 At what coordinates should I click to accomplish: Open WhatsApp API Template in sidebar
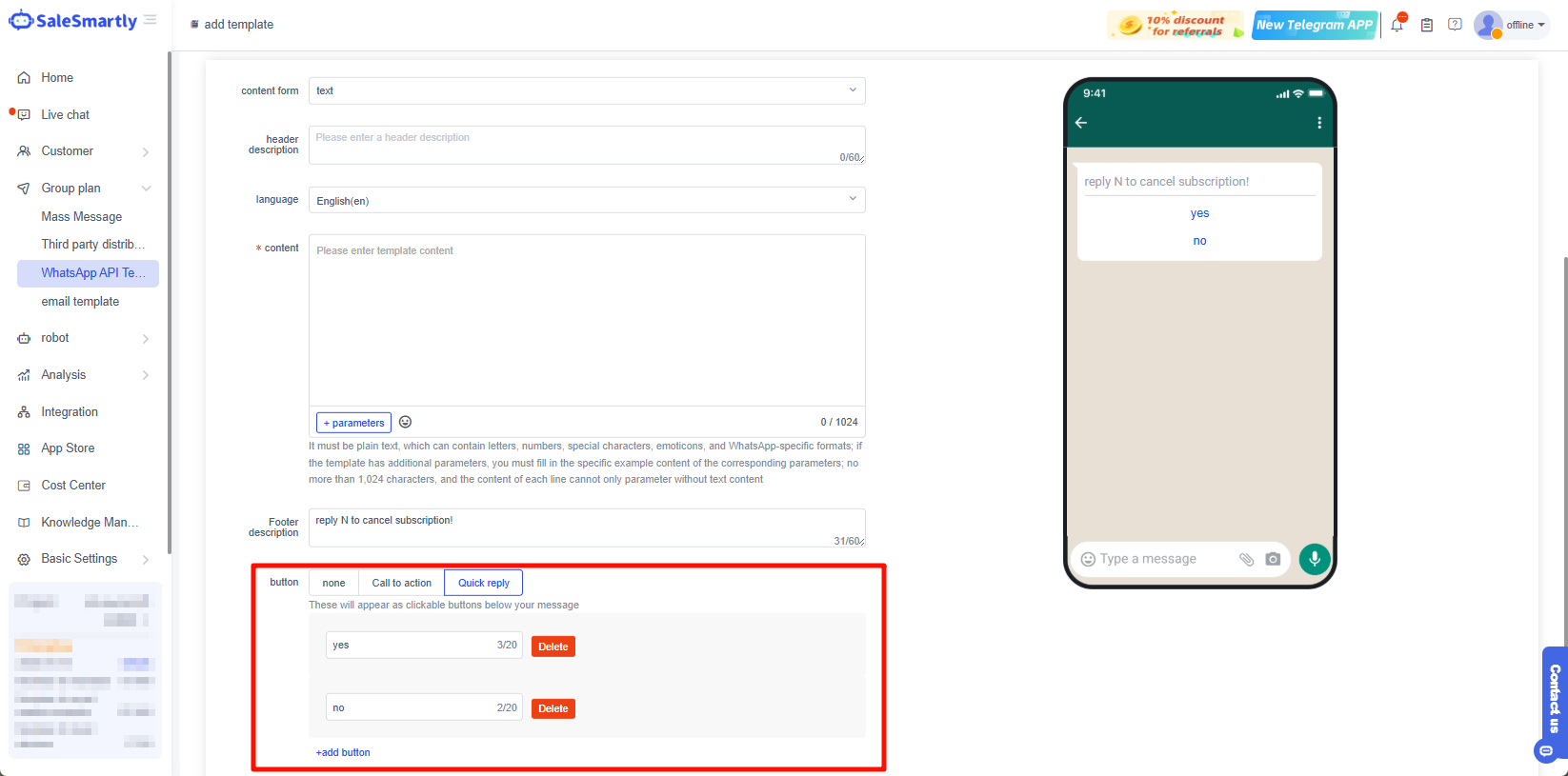(88, 273)
